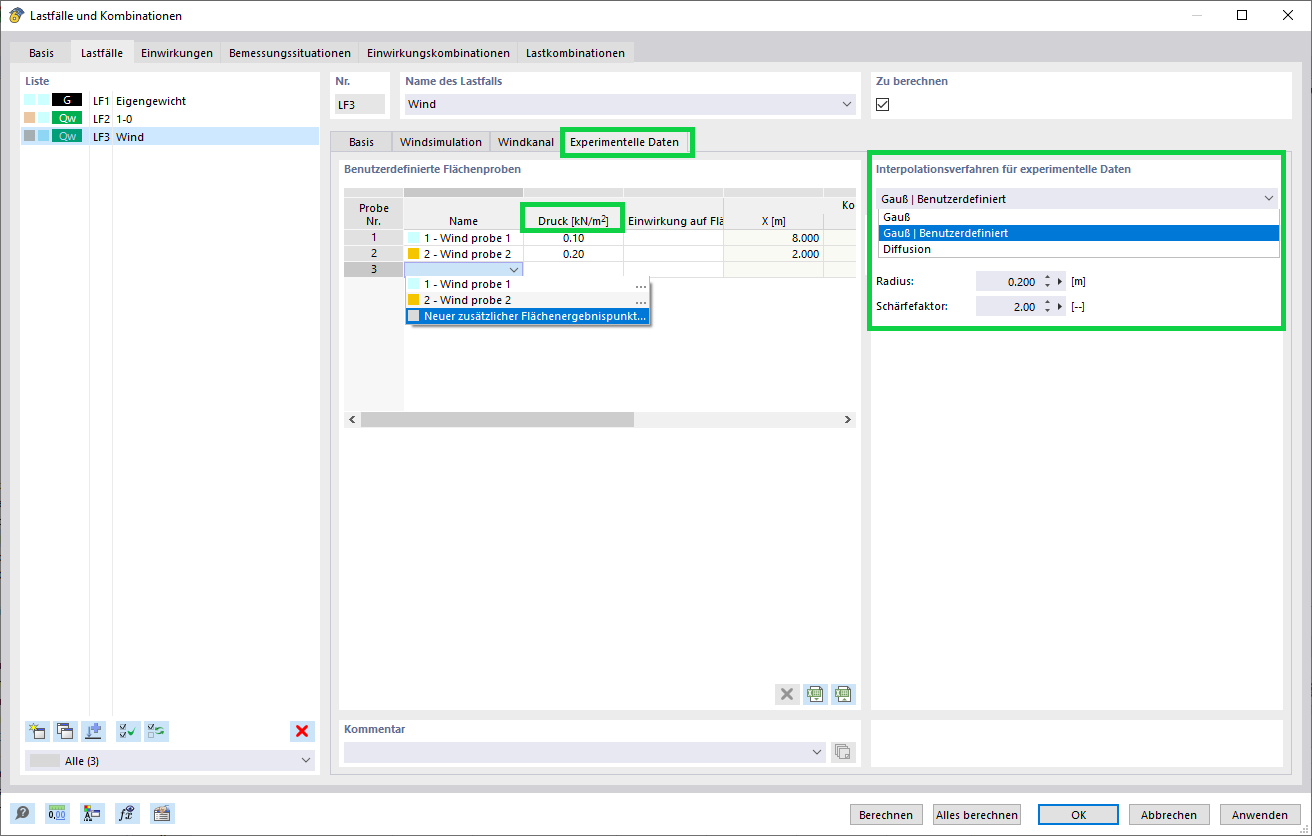The image size is (1312, 836).
Task: Switch to the Windkanal tab
Action: click(x=524, y=141)
